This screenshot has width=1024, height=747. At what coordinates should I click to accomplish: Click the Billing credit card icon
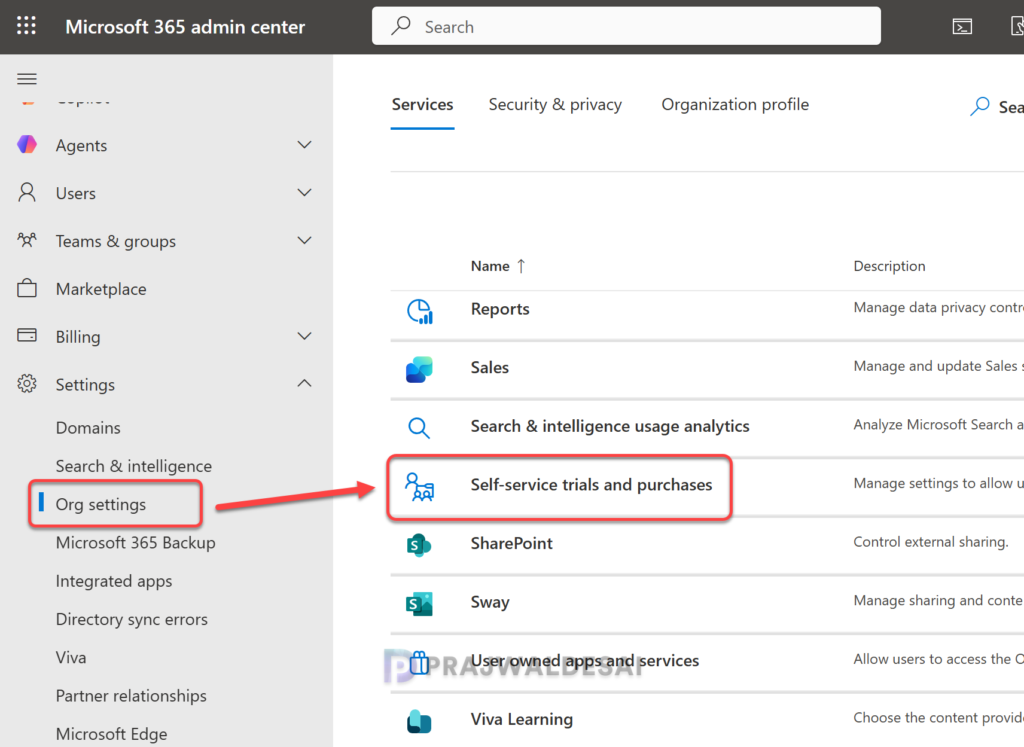(27, 336)
